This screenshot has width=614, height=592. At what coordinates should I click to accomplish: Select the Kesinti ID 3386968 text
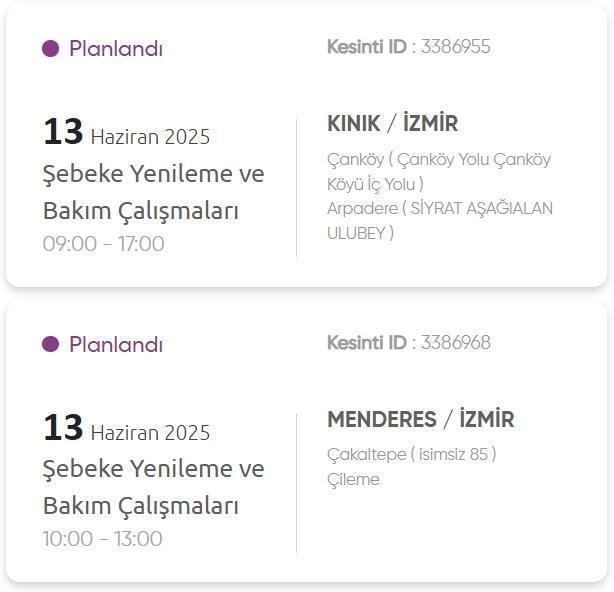point(409,342)
